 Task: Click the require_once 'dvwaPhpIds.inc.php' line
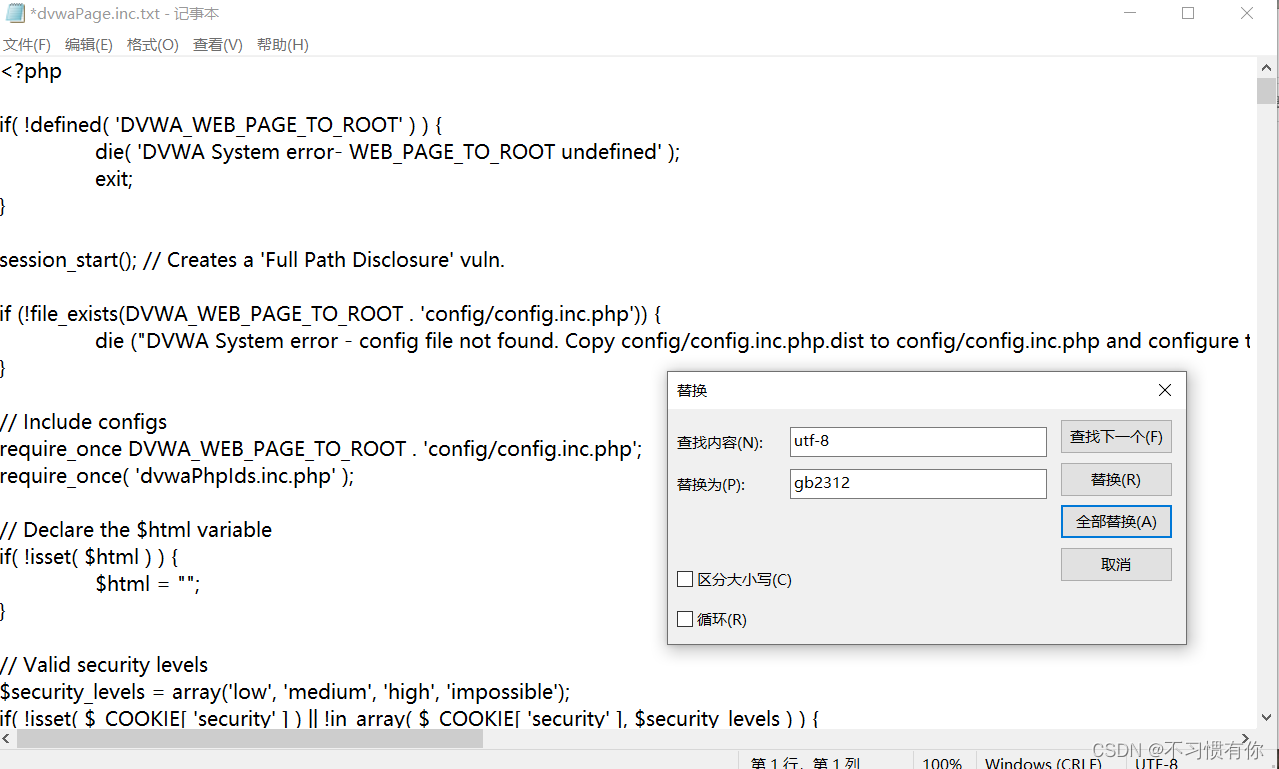click(177, 476)
